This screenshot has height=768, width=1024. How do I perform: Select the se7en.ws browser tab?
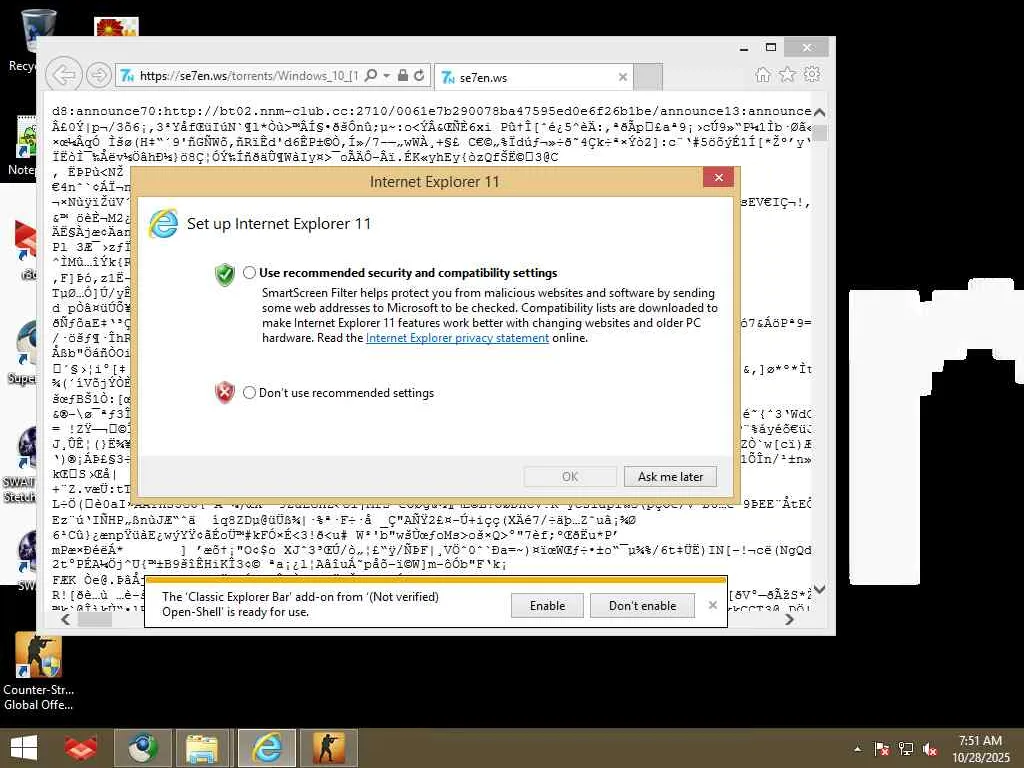(x=534, y=77)
